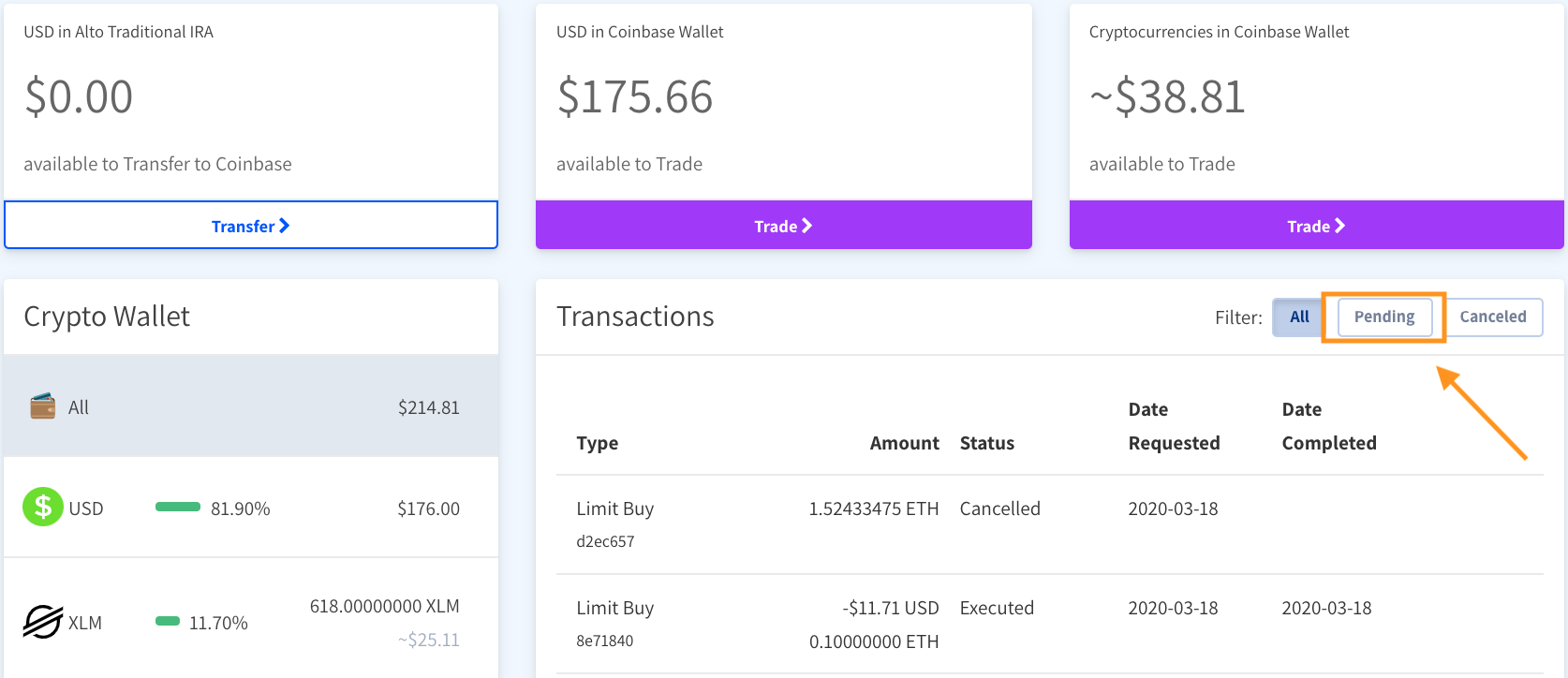Click the Type column header
Image resolution: width=1568 pixels, height=678 pixels.
pyautogui.click(x=598, y=443)
